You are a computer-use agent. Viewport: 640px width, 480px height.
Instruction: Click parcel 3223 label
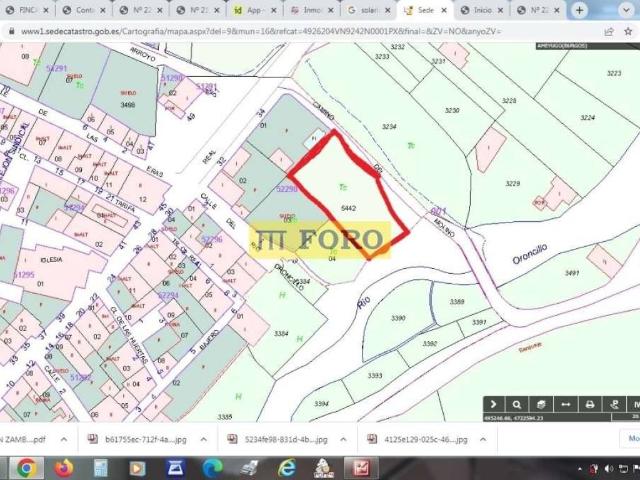(614, 73)
